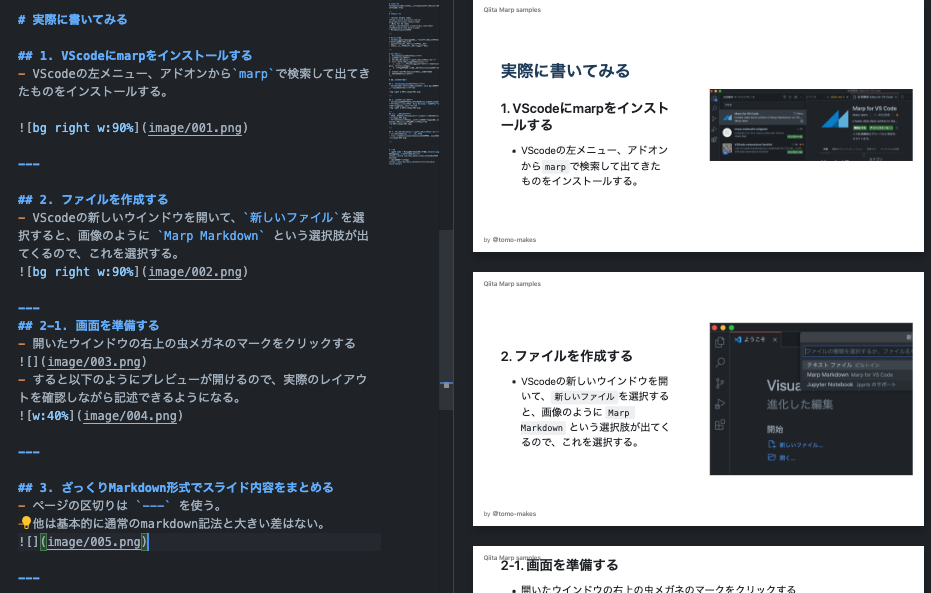Click preview heading '2. ファイルを作成する'
The height and width of the screenshot is (593, 931).
[x=566, y=356]
